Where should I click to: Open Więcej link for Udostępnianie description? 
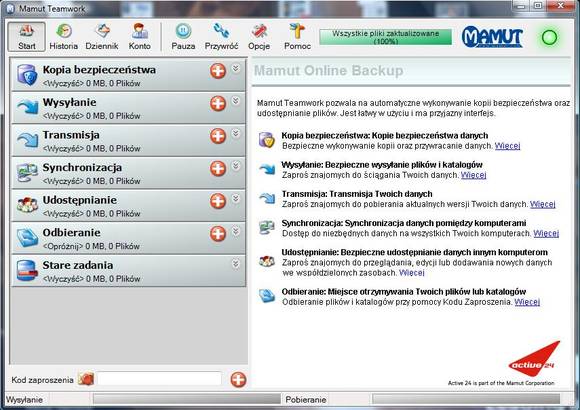pyautogui.click(x=412, y=273)
